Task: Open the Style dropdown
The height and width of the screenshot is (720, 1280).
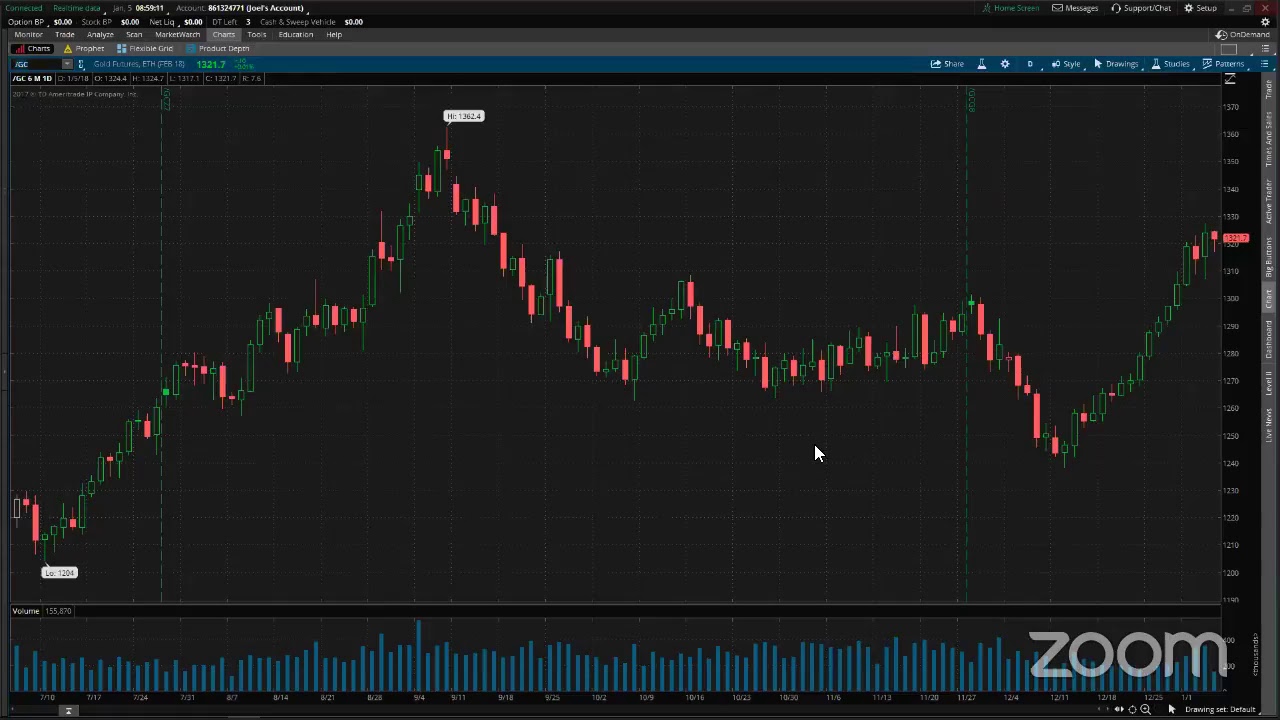Action: pos(1066,64)
